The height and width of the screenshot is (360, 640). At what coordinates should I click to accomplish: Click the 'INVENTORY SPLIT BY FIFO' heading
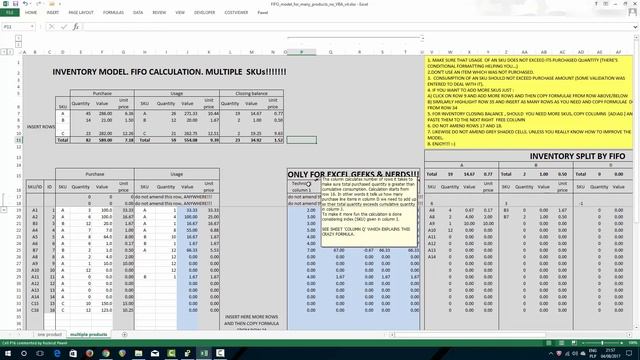[x=577, y=156]
